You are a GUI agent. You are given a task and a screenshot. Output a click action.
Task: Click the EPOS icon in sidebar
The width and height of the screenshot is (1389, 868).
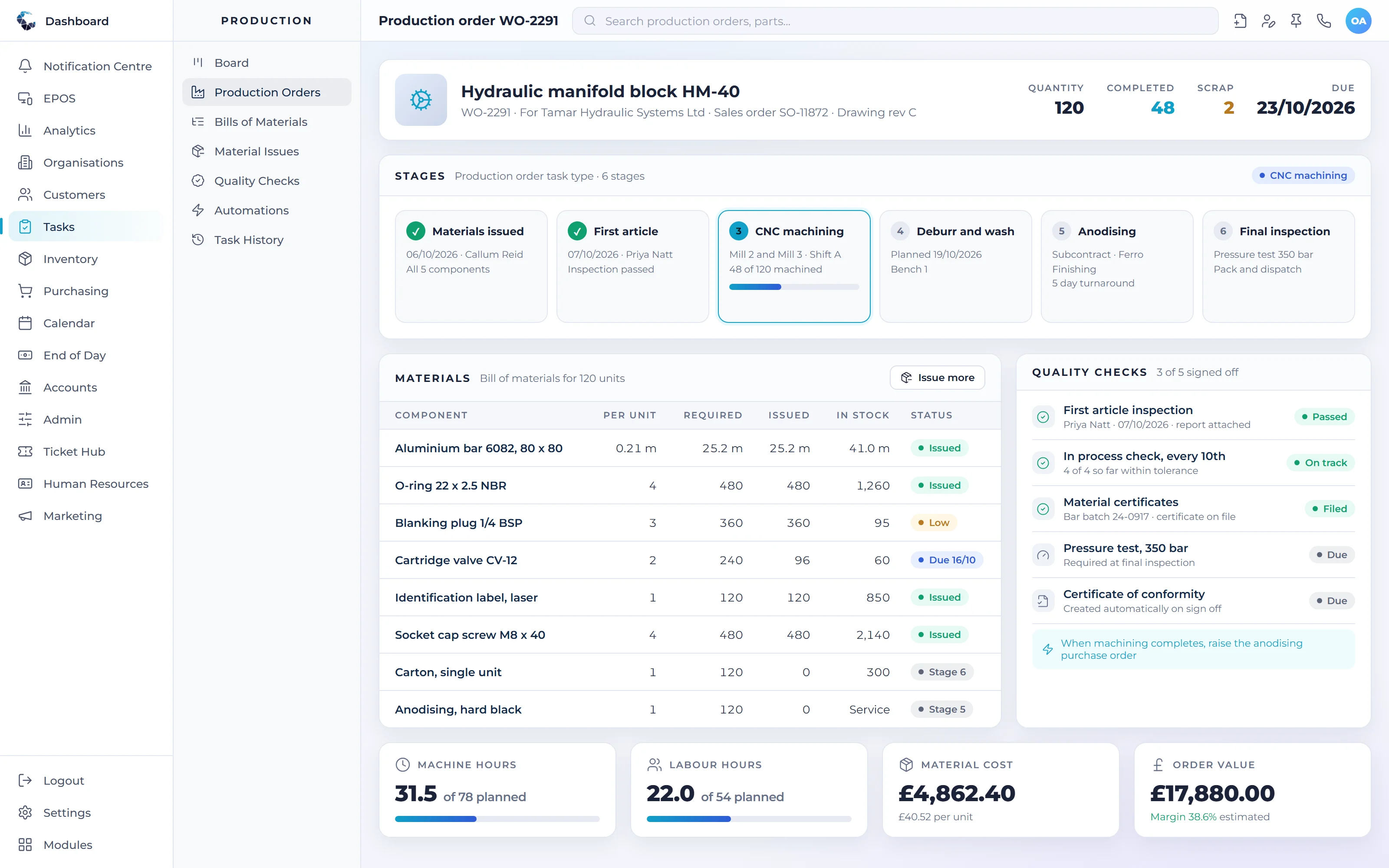coord(25,98)
